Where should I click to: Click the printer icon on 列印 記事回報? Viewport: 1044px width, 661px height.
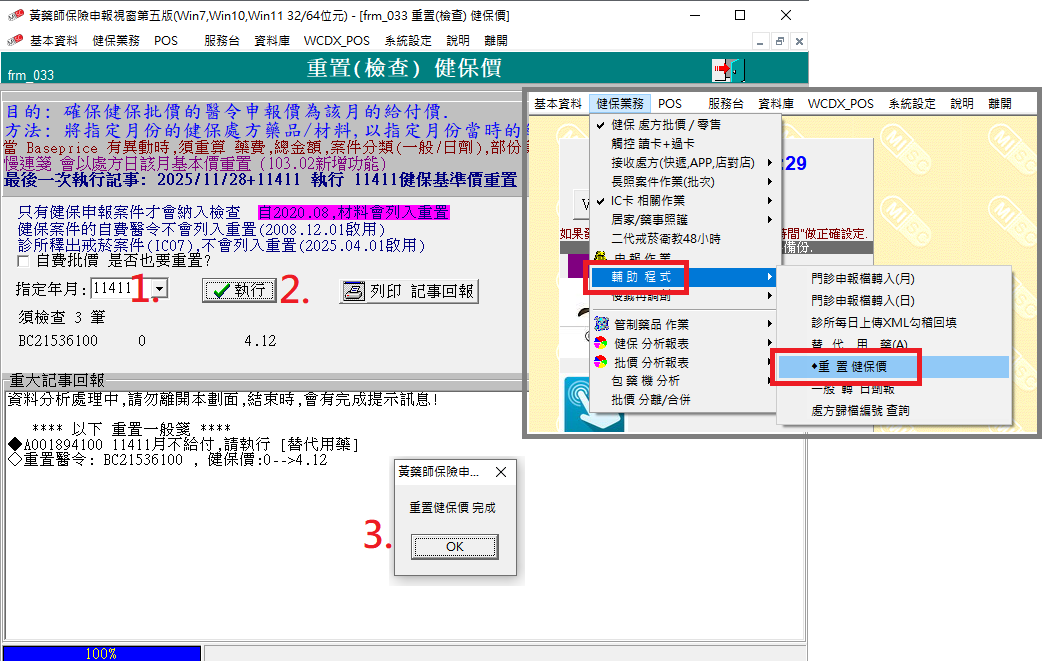tap(353, 291)
